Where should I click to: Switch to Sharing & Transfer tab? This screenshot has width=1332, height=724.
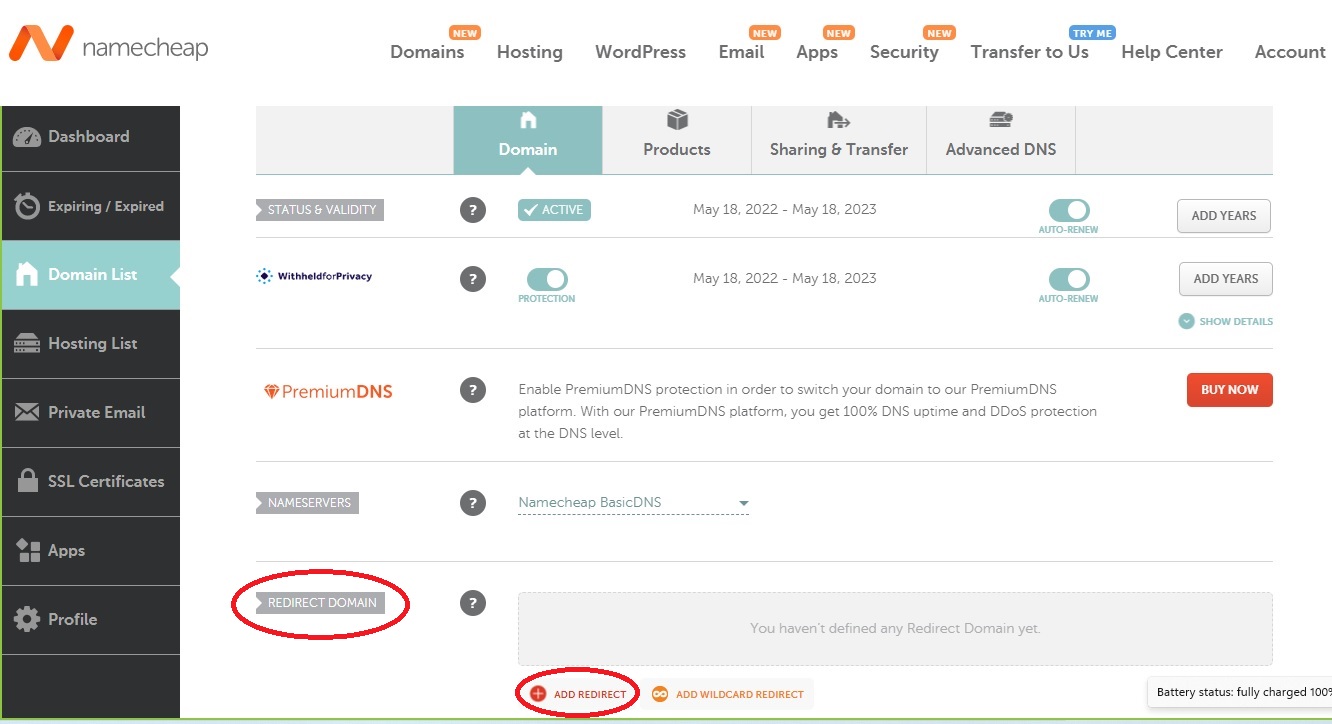(839, 140)
